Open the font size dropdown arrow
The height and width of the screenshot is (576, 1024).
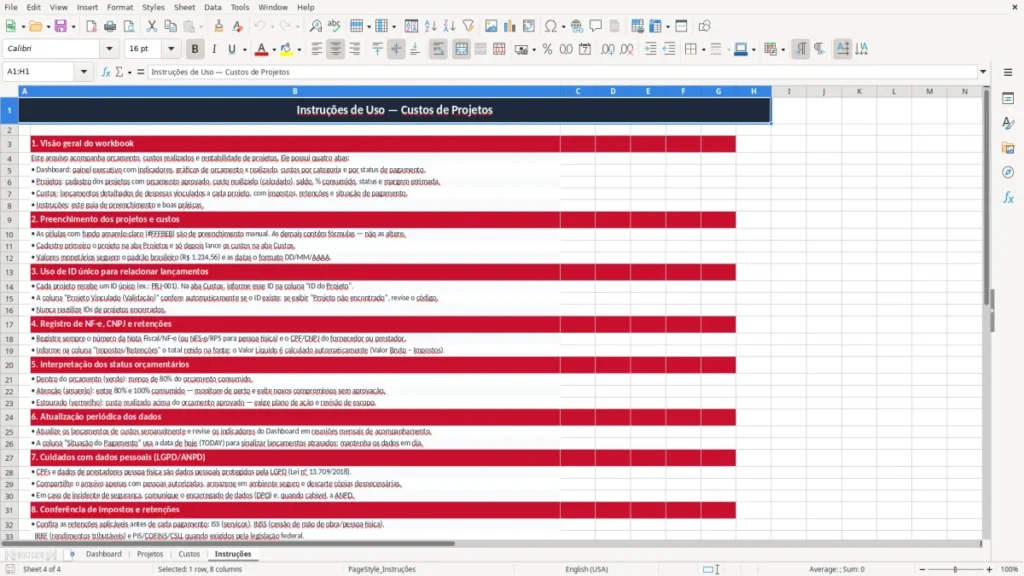(x=171, y=48)
